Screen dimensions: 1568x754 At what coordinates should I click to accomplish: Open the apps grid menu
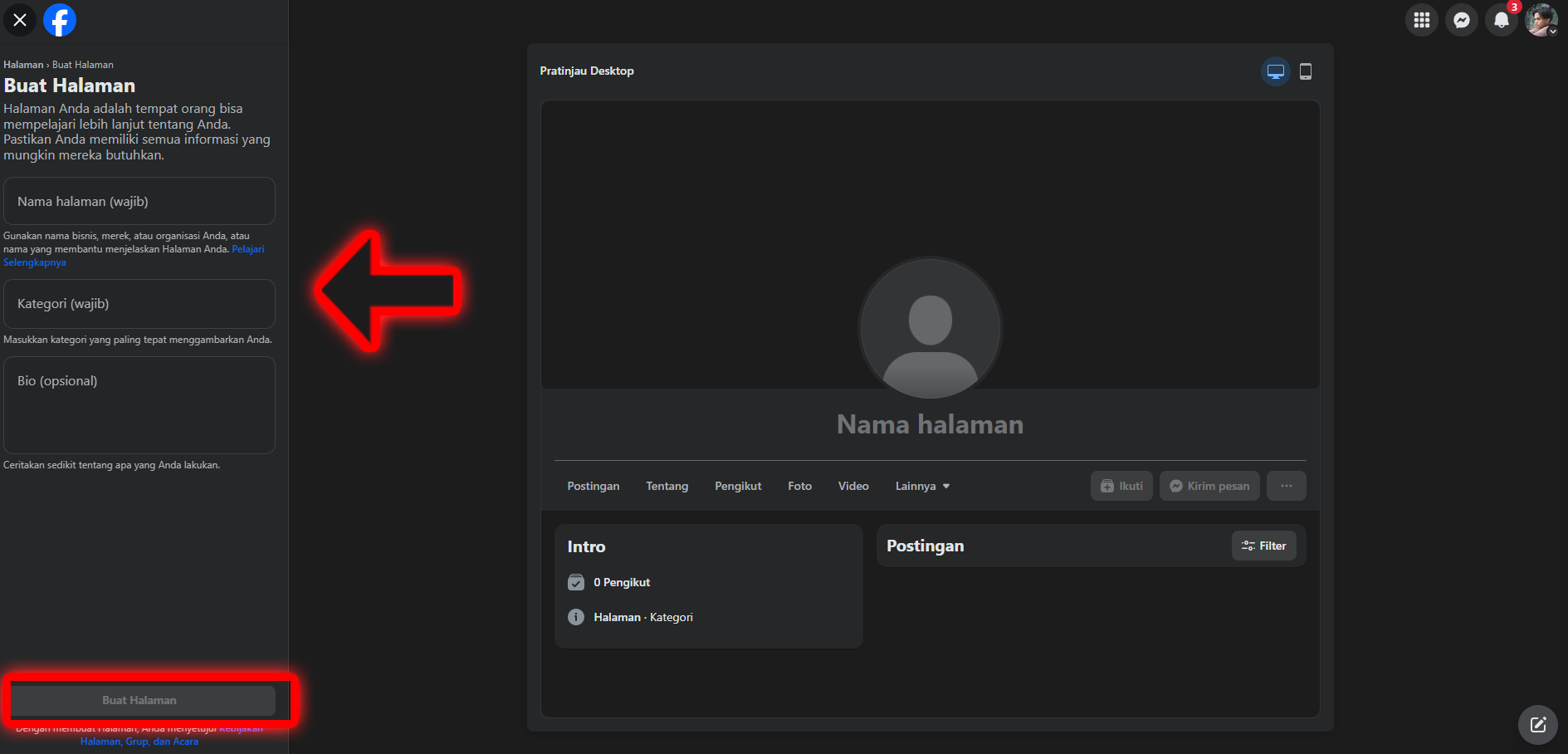[1421, 20]
